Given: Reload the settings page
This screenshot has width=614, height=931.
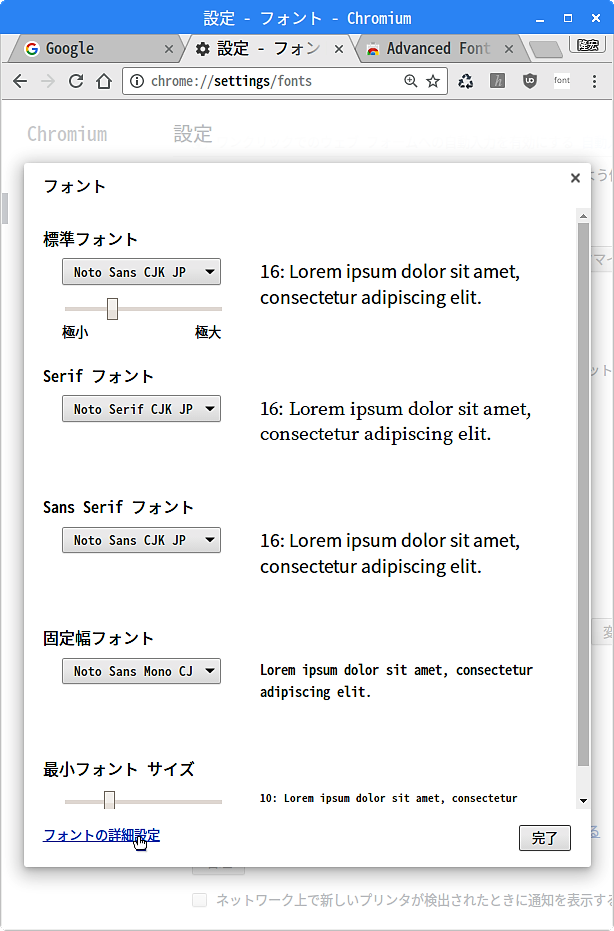Looking at the screenshot, I should 76,81.
